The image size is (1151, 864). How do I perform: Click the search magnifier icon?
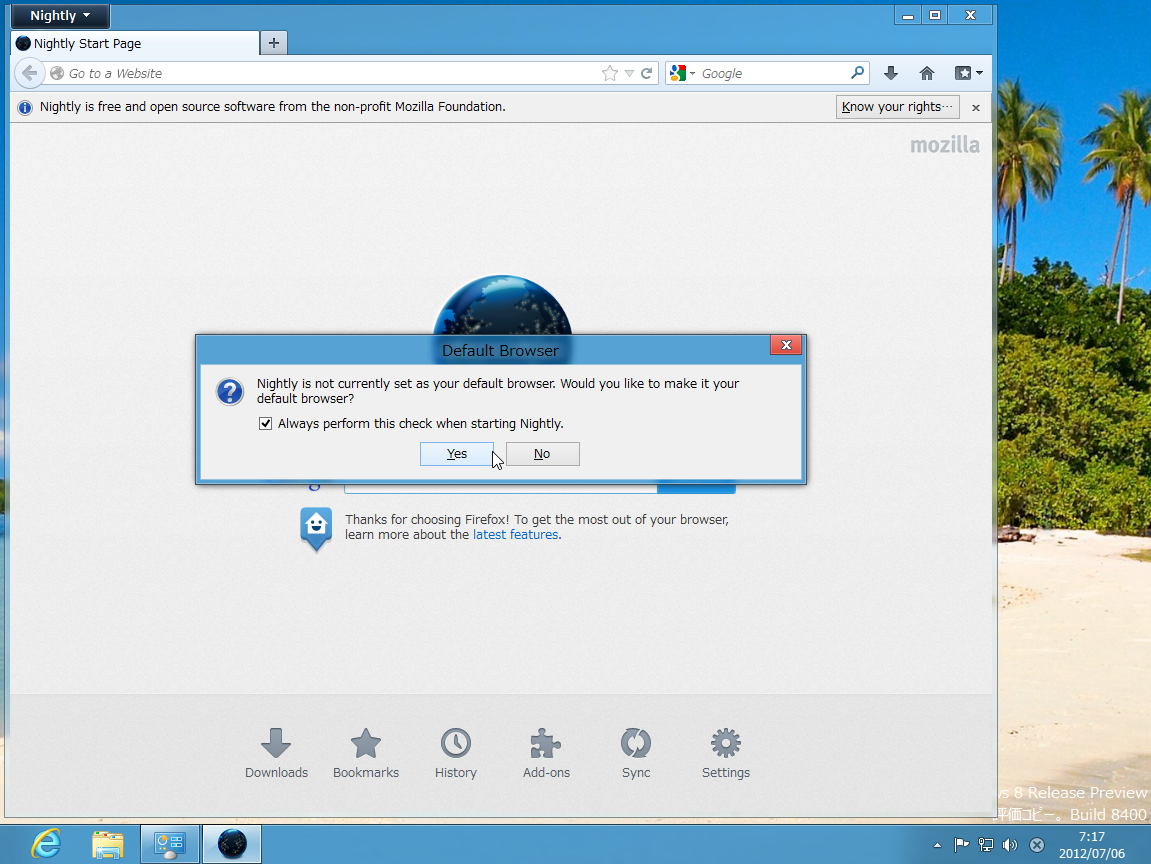pyautogui.click(x=857, y=73)
